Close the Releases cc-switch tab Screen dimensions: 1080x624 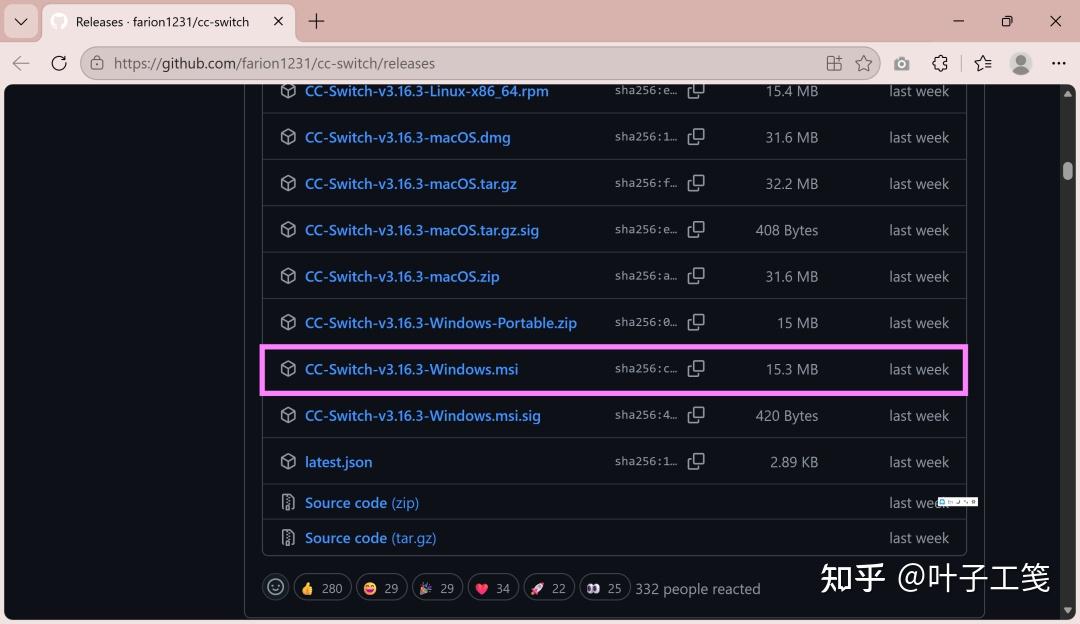(278, 21)
